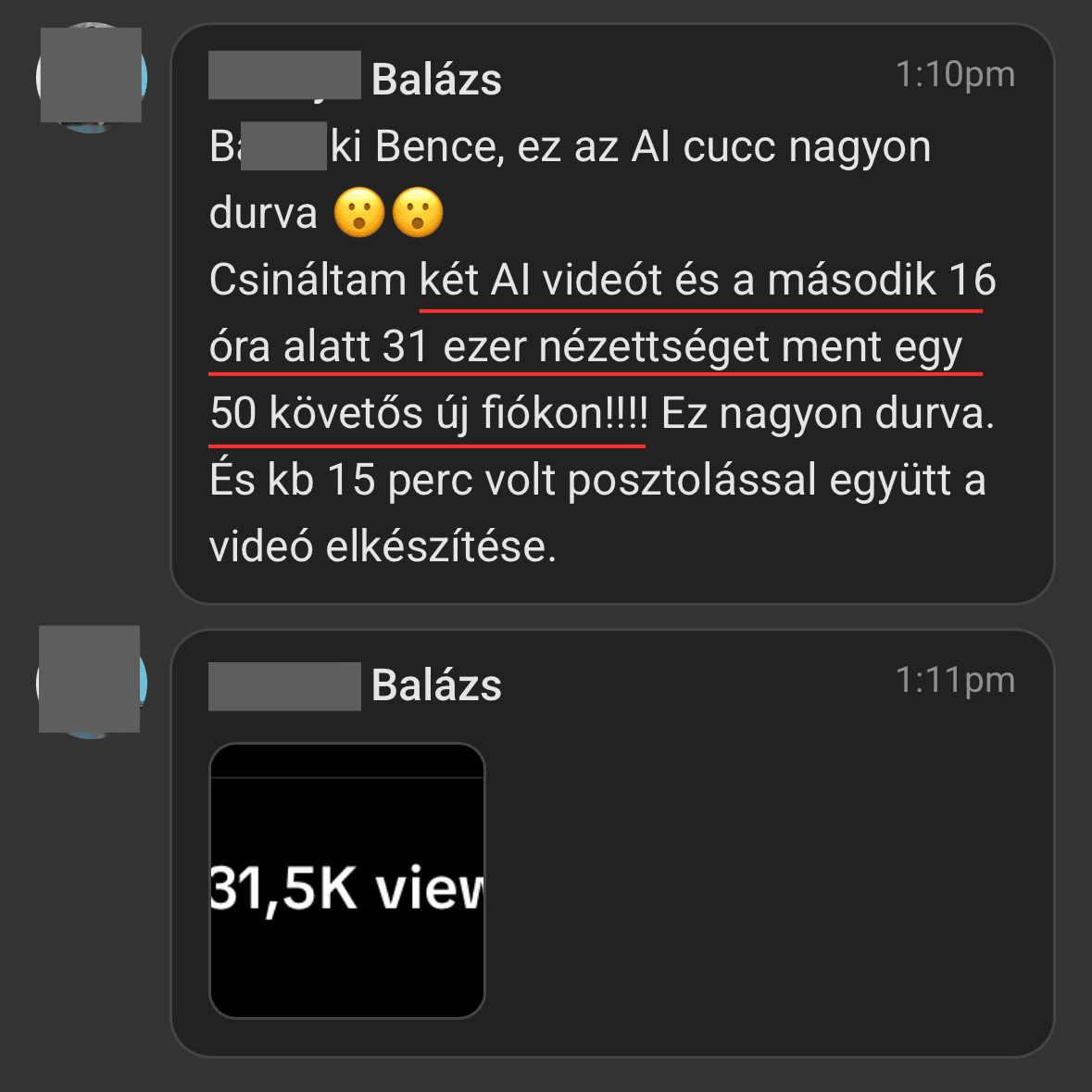Click the 'óra alatt 31 ezer nézettséget' line
The height and width of the screenshot is (1092, 1092).
[x=489, y=346]
